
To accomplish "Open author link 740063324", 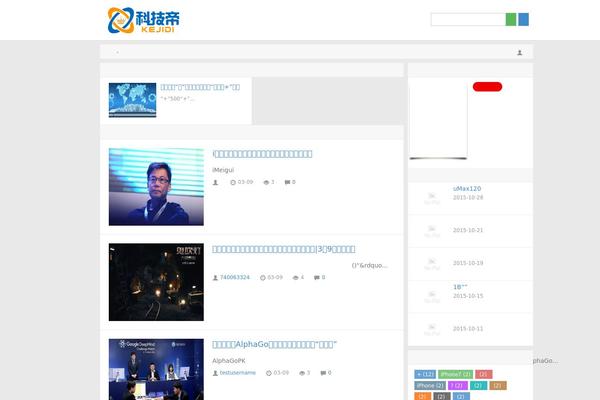I will 235,277.
